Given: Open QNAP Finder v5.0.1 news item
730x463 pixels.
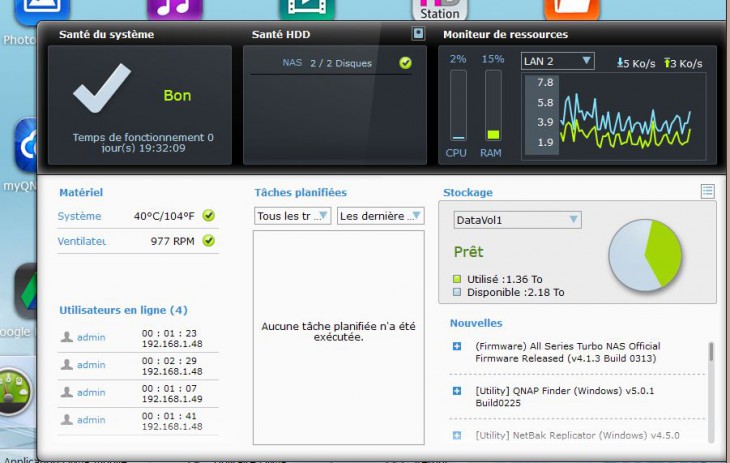Looking at the screenshot, I should (564, 396).
